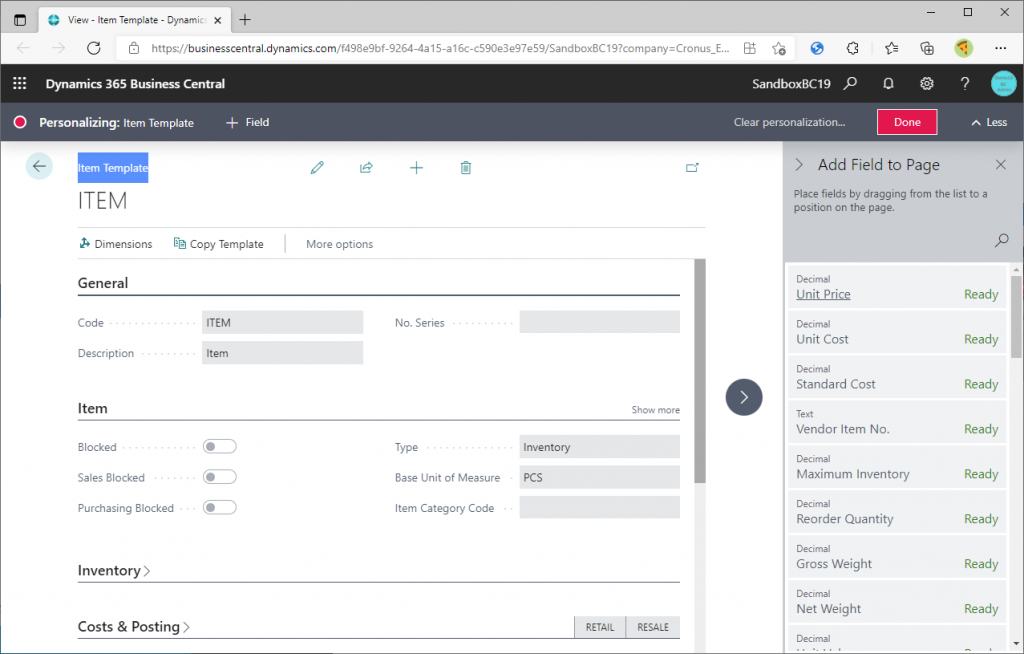The width and height of the screenshot is (1024, 654).
Task: Click the back arrow on the Item Template page
Action: point(39,166)
